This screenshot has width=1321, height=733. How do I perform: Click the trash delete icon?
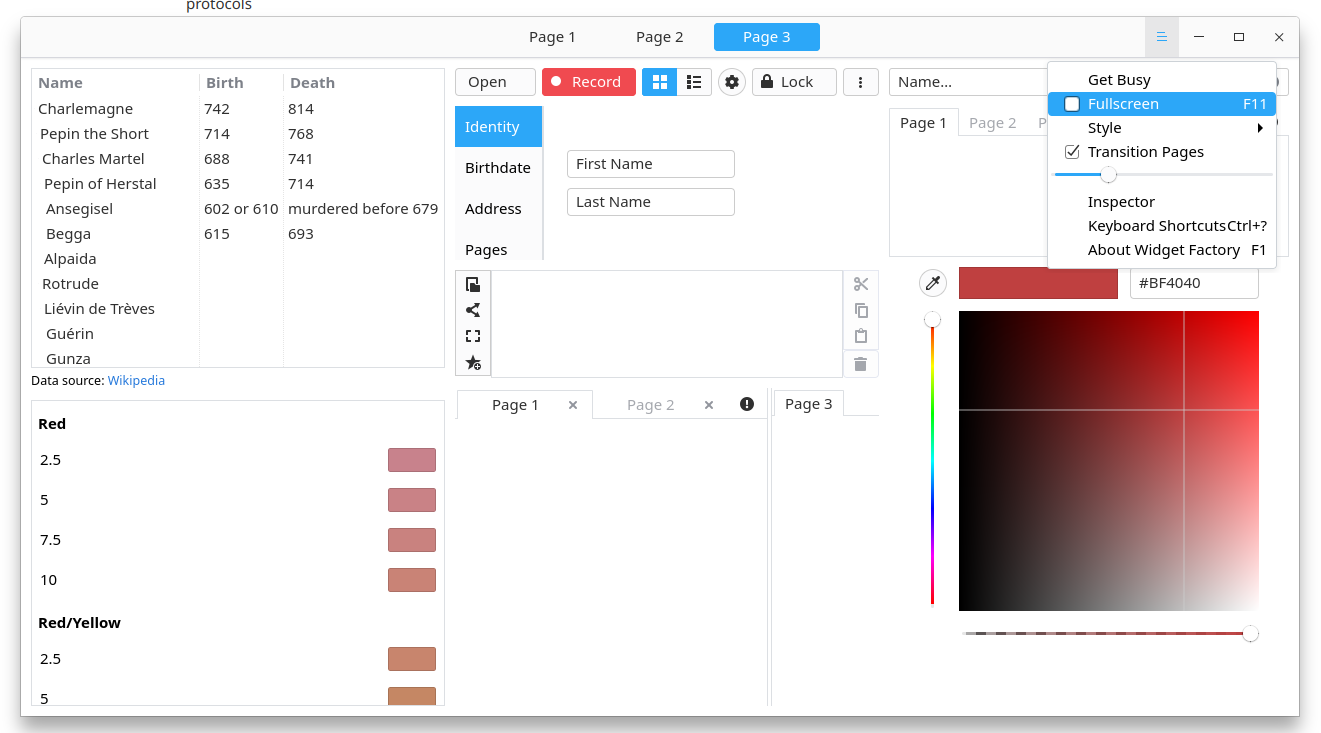coord(861,364)
